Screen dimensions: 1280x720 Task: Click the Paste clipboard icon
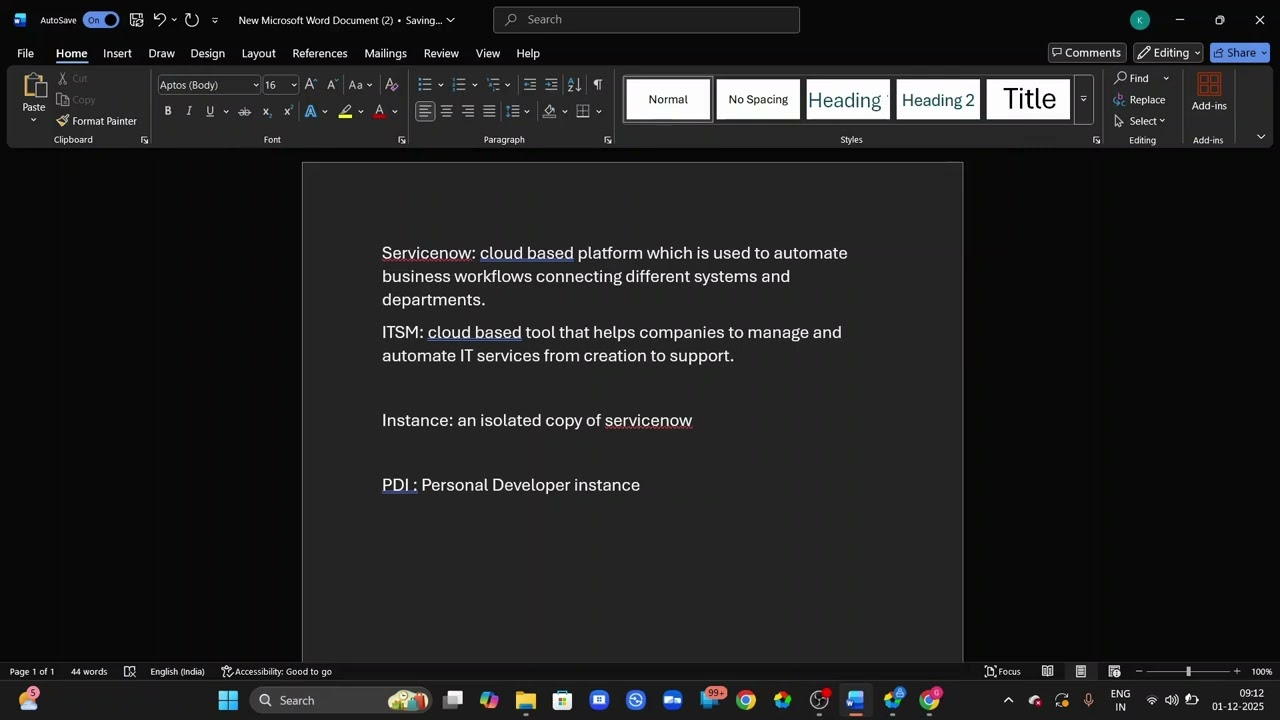click(x=34, y=86)
